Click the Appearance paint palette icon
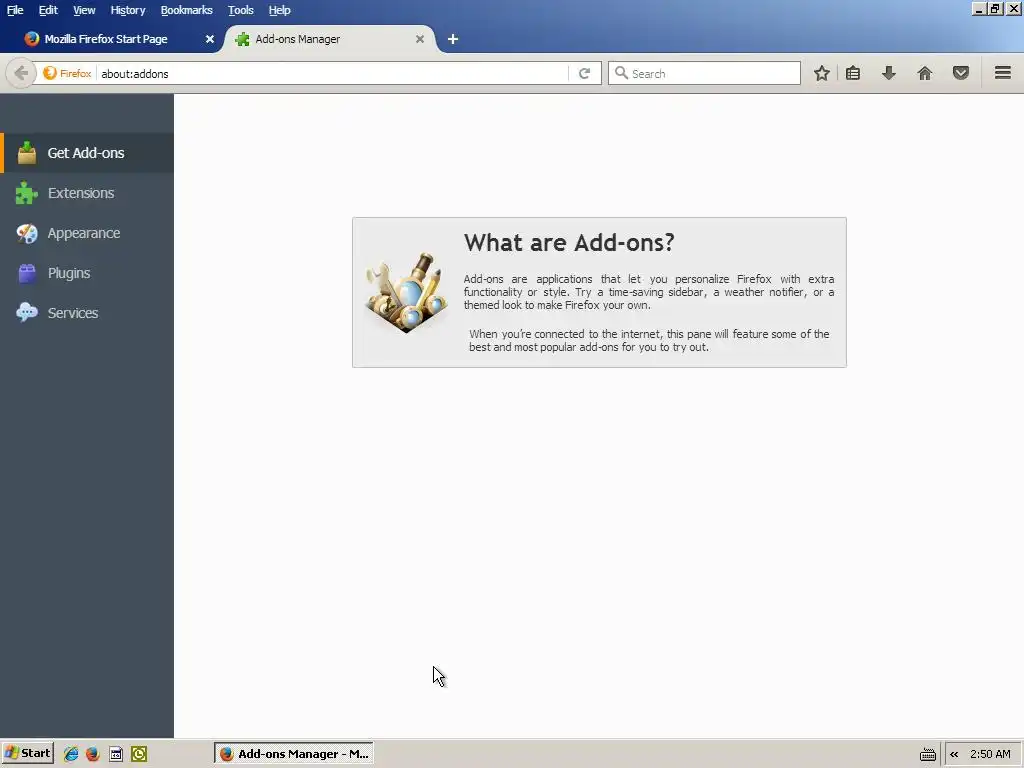The width and height of the screenshot is (1024, 768). (x=26, y=233)
